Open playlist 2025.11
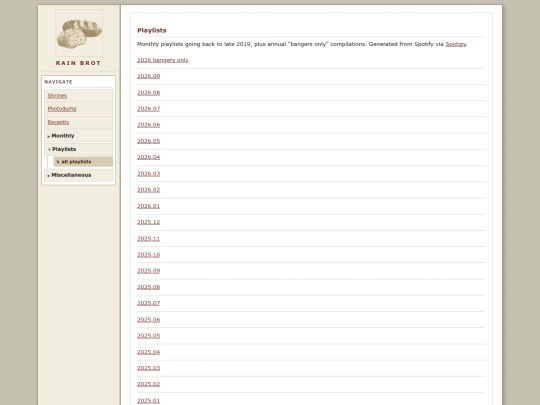The width and height of the screenshot is (540, 405). coord(148,238)
